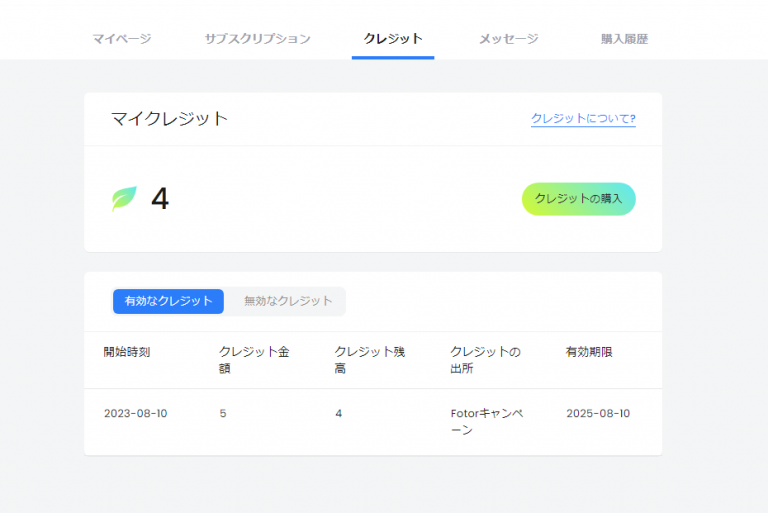The width and height of the screenshot is (768, 513).
Task: Click the クレジット金額 column header
Action: (x=254, y=359)
